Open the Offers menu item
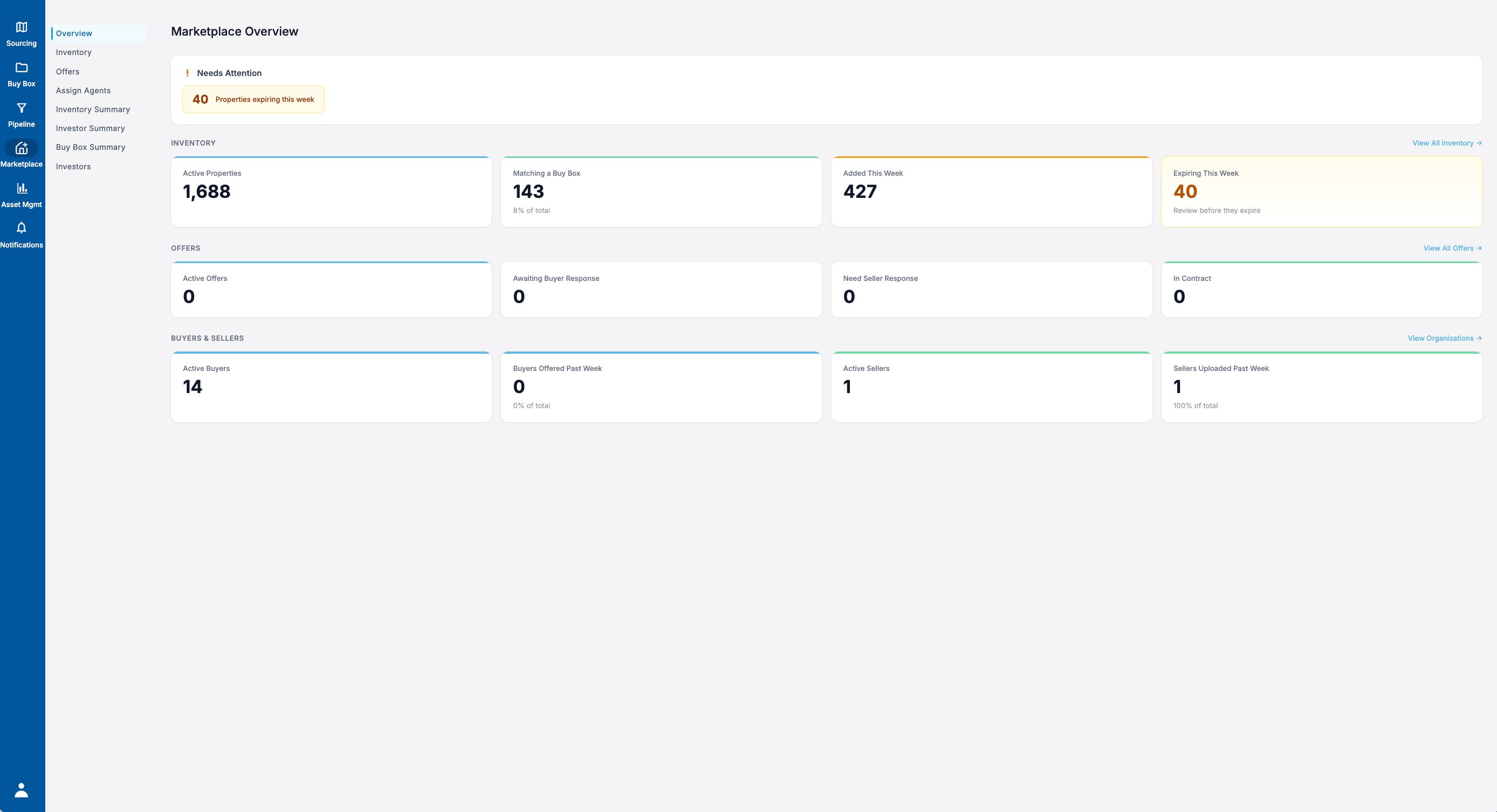The image size is (1497, 812). pyautogui.click(x=67, y=72)
